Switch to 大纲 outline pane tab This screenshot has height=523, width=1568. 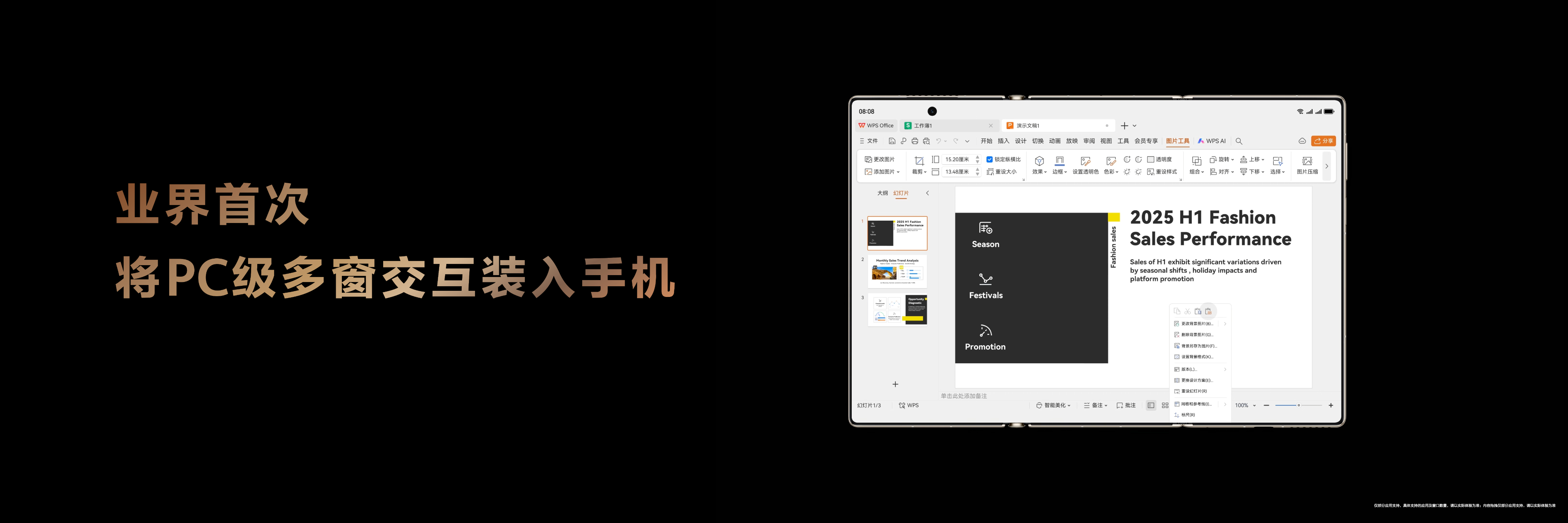[882, 193]
